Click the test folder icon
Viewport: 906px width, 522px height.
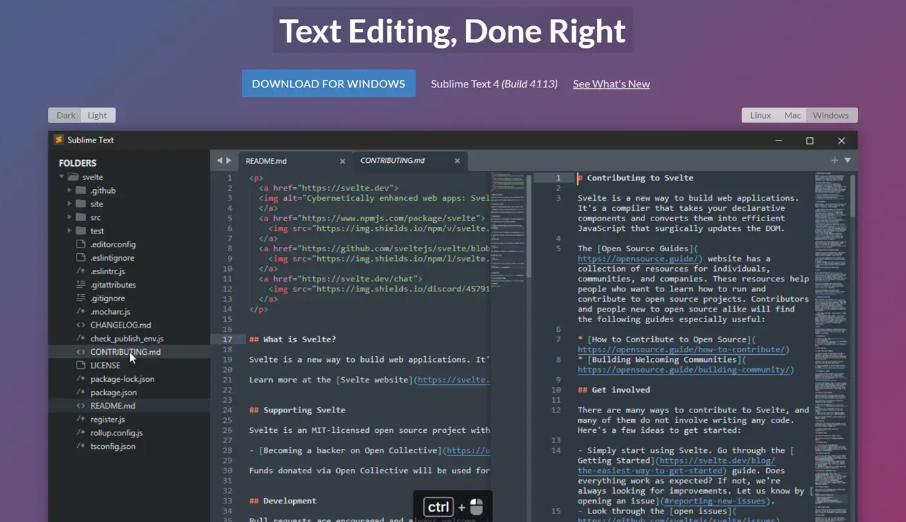[81, 230]
